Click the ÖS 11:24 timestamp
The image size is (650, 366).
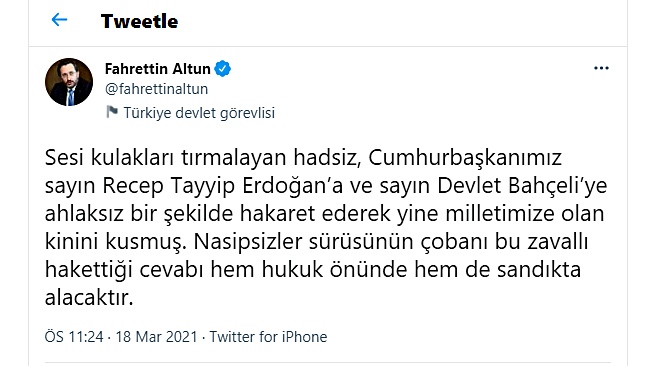pos(74,337)
